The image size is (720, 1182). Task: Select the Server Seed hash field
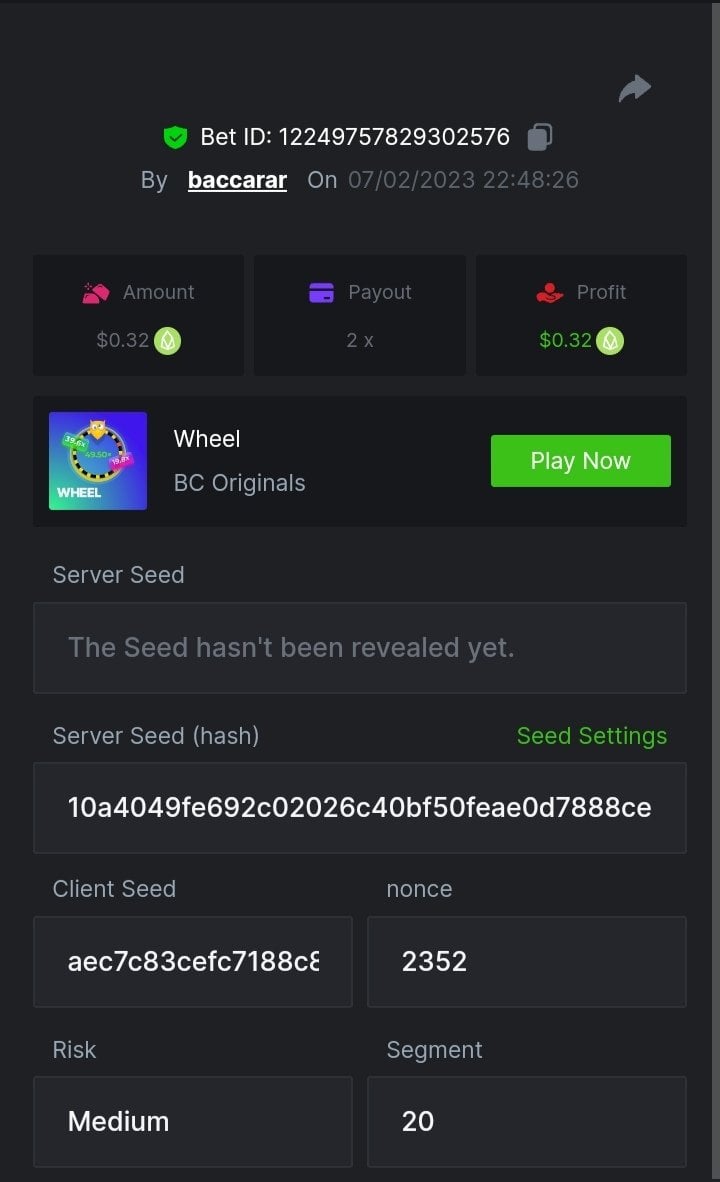click(360, 808)
